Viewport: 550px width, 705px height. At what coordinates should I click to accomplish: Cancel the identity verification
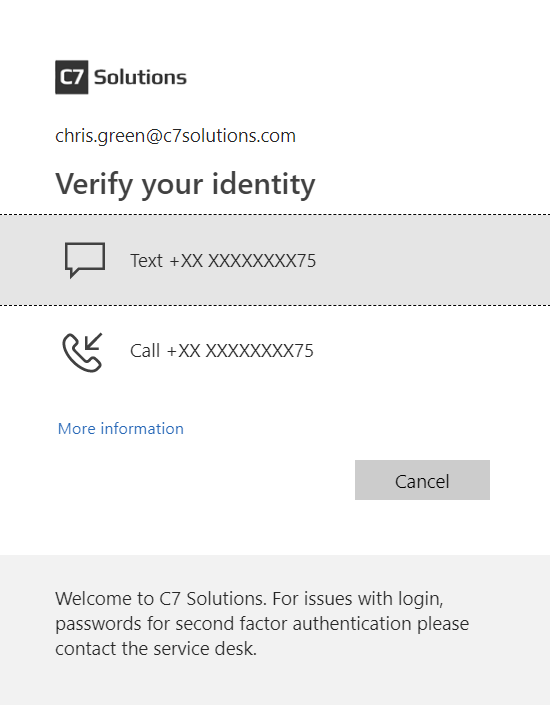click(x=422, y=480)
